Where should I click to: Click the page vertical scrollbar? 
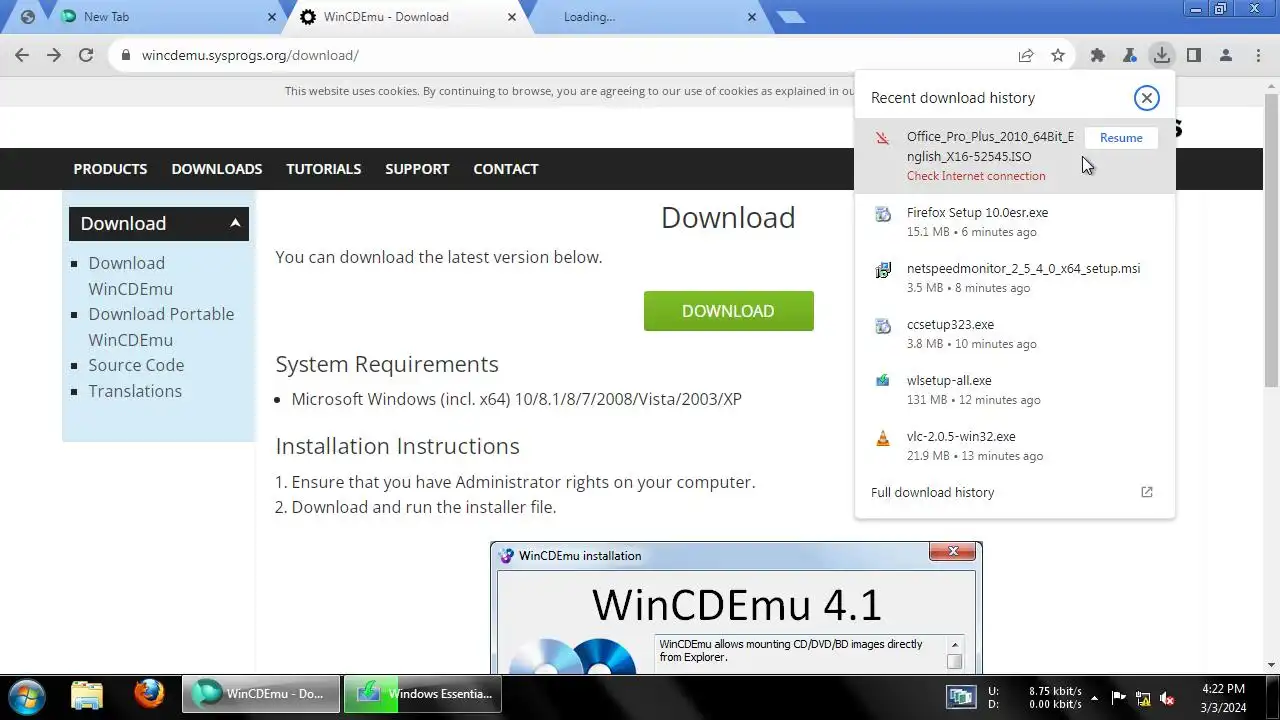click(x=1271, y=240)
